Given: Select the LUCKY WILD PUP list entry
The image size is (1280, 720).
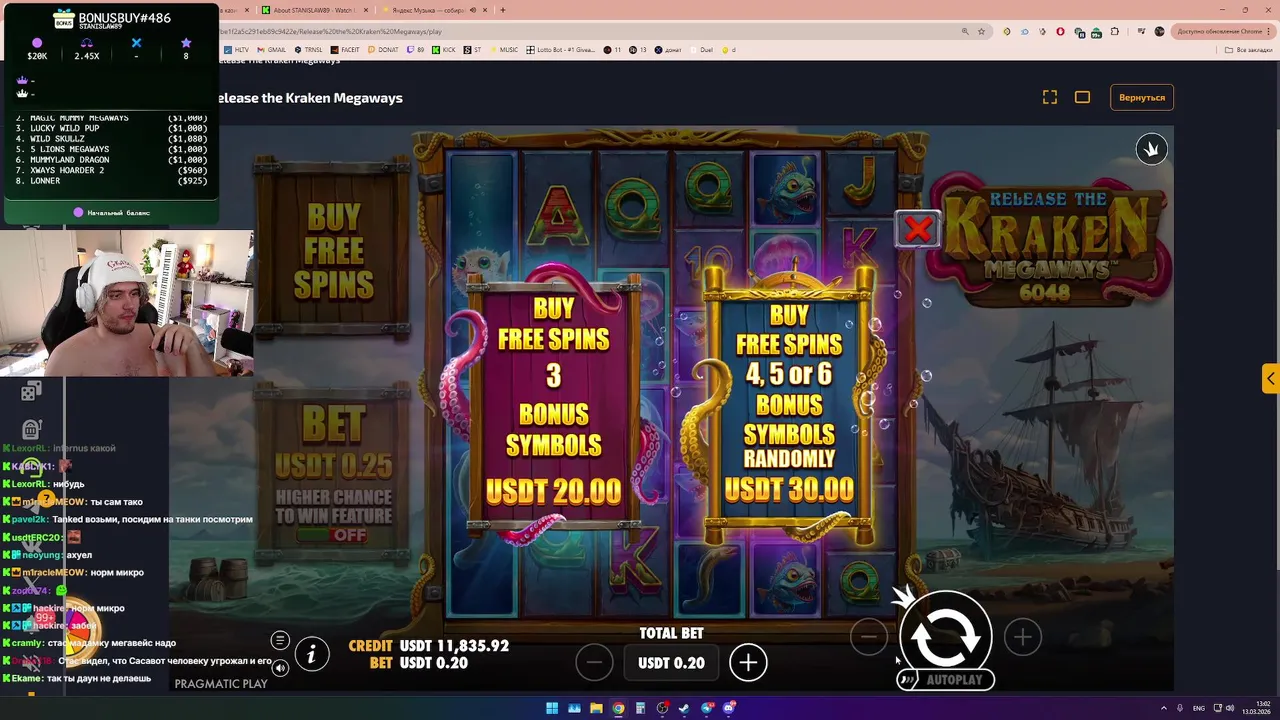Looking at the screenshot, I should pos(112,128).
